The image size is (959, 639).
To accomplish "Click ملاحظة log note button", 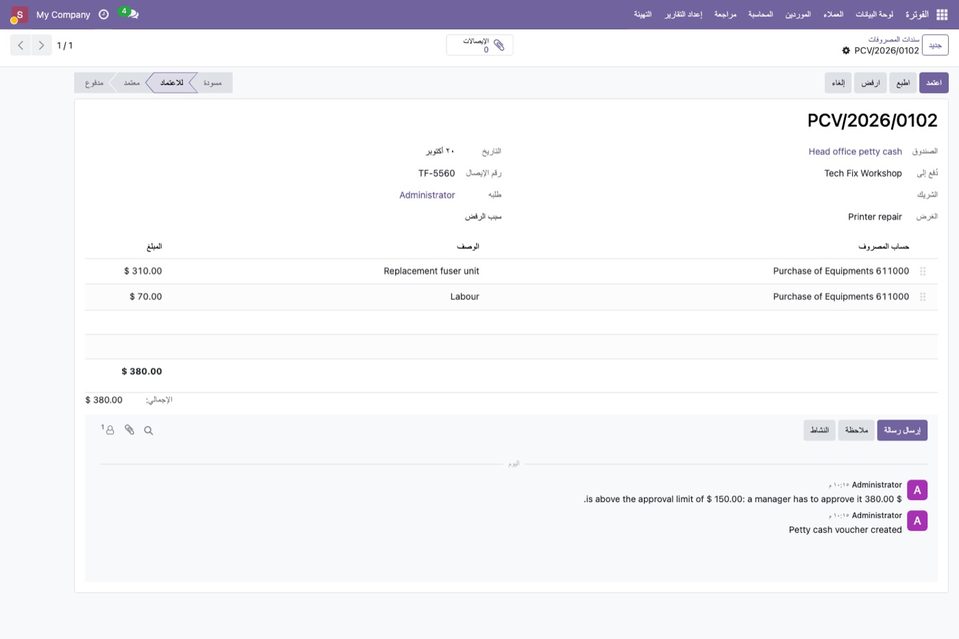I will tap(856, 430).
